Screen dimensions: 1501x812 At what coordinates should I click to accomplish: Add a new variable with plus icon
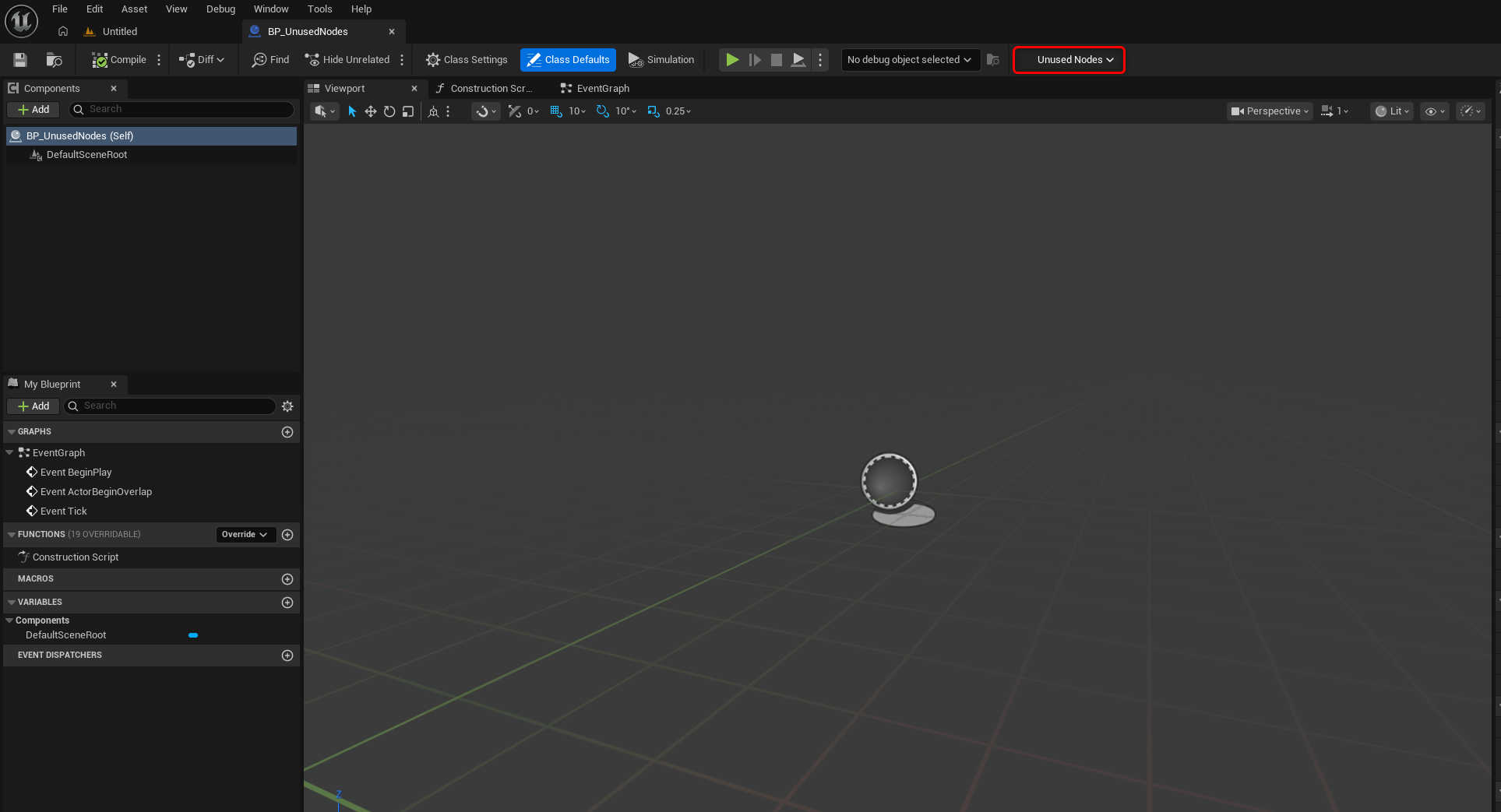tap(287, 603)
